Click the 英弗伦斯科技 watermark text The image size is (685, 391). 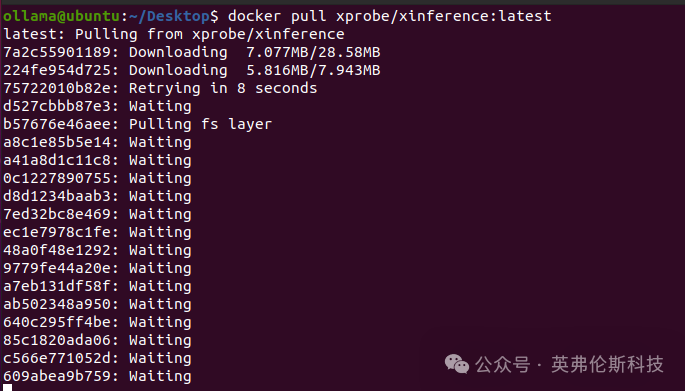pos(607,364)
